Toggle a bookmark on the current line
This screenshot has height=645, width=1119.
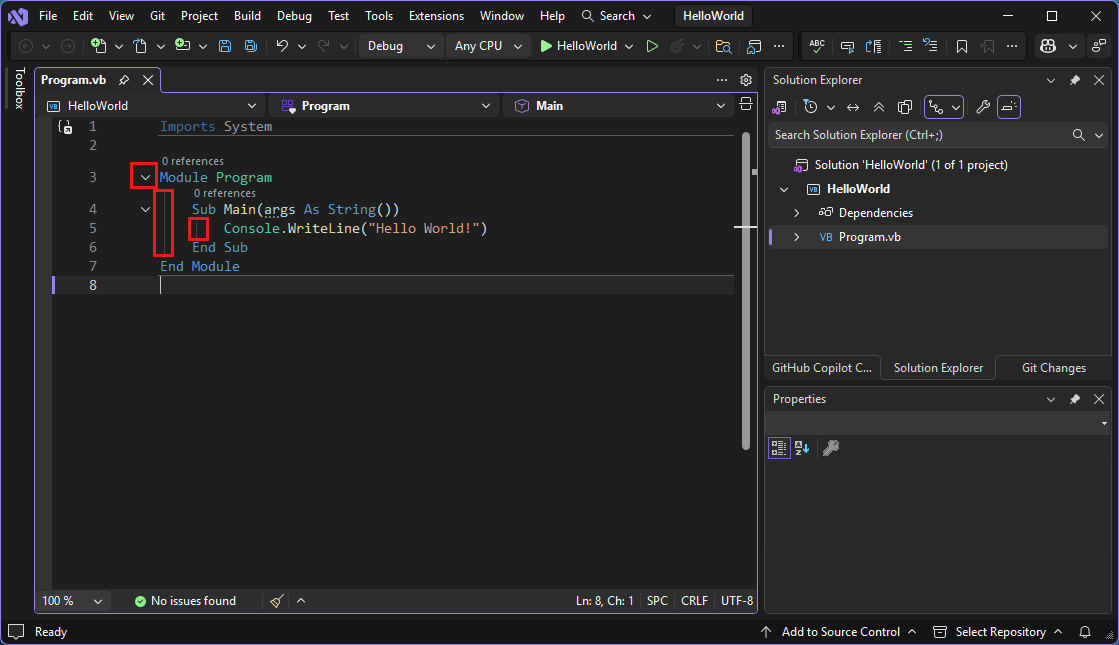961,46
